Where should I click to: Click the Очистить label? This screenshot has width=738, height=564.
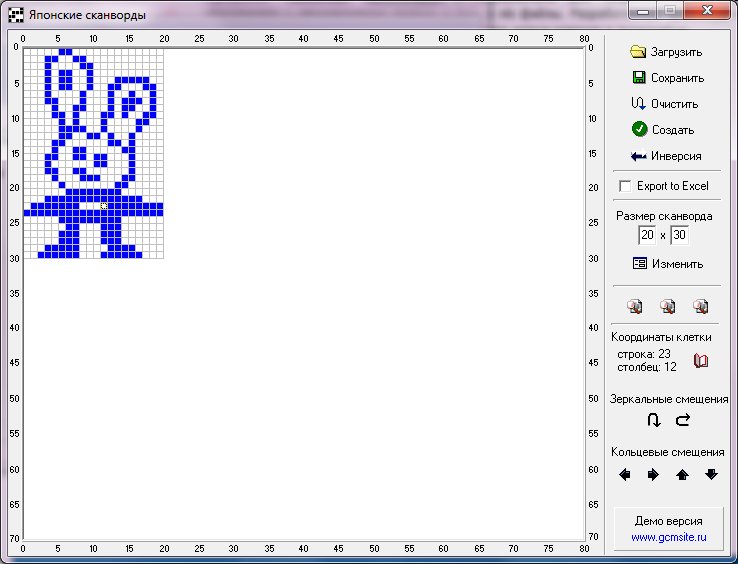[674, 104]
